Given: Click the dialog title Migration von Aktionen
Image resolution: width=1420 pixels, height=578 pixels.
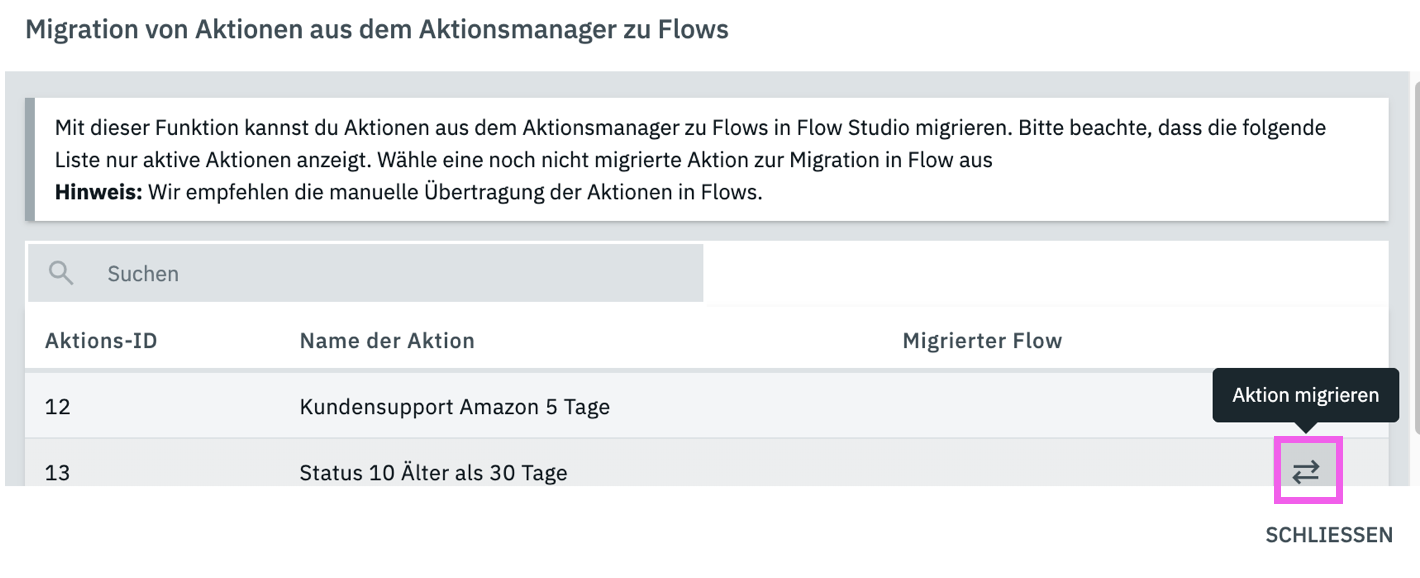Looking at the screenshot, I should click(x=376, y=30).
